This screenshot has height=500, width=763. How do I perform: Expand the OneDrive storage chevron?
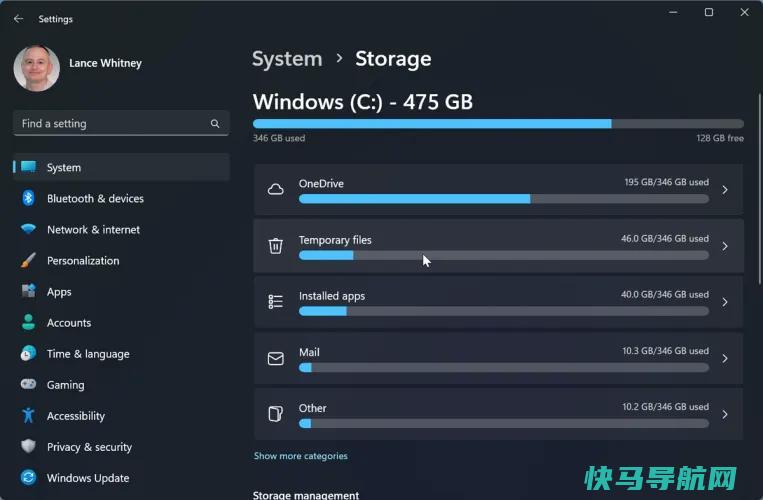point(725,190)
